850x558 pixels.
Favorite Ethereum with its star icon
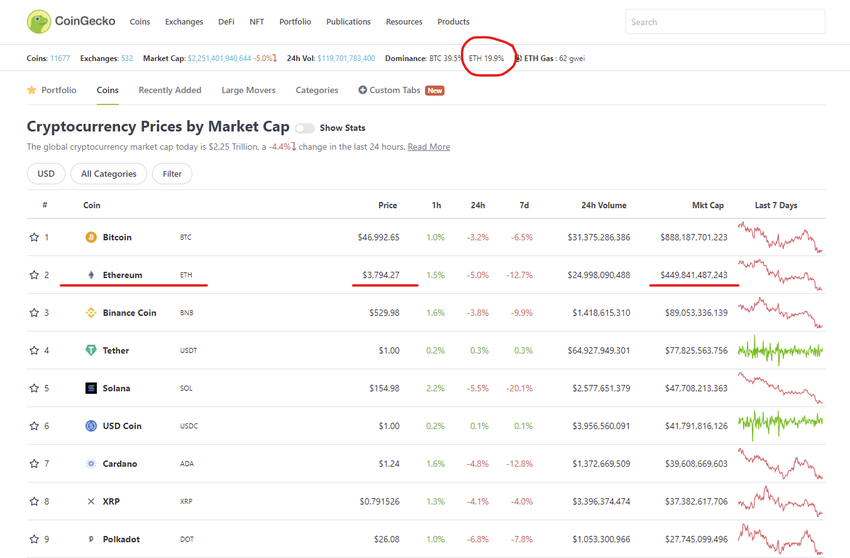[34, 275]
